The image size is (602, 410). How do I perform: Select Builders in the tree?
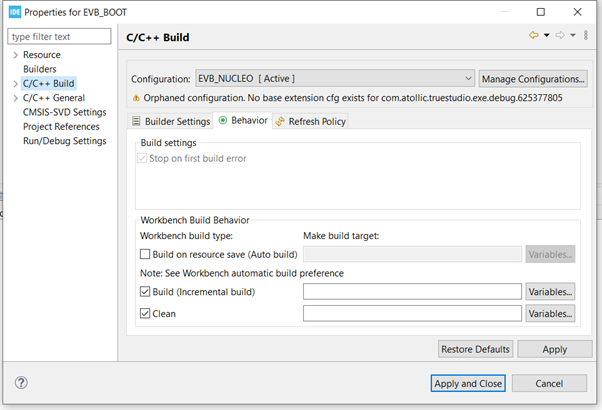point(40,69)
